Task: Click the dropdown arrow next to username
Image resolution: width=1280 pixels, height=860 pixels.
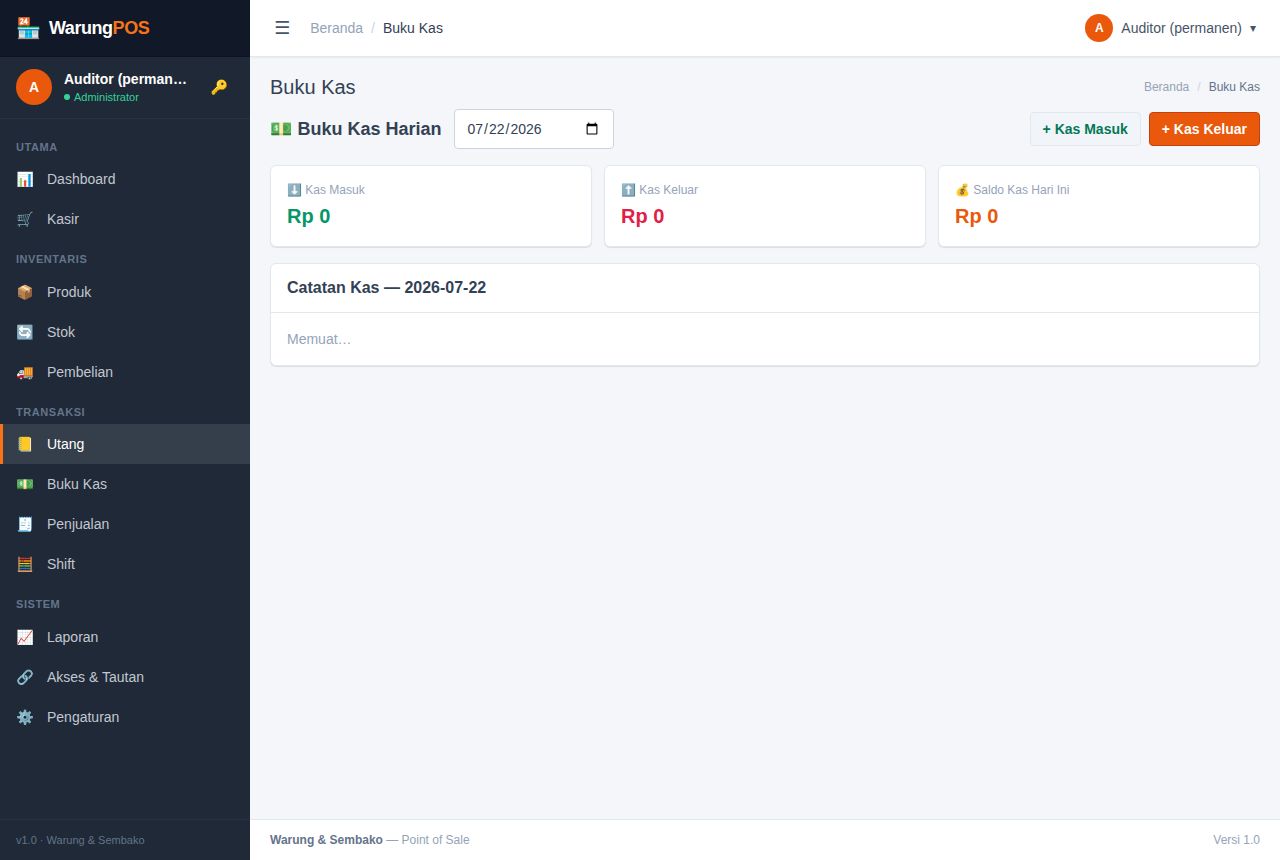Action: 1253,28
